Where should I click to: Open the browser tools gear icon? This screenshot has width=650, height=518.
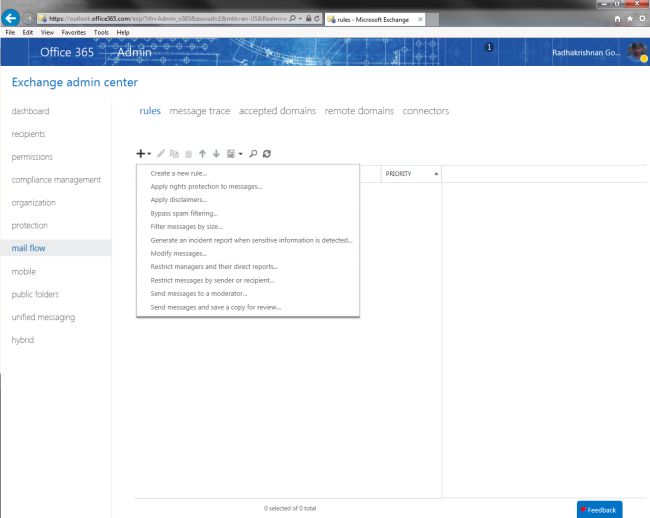point(642,19)
